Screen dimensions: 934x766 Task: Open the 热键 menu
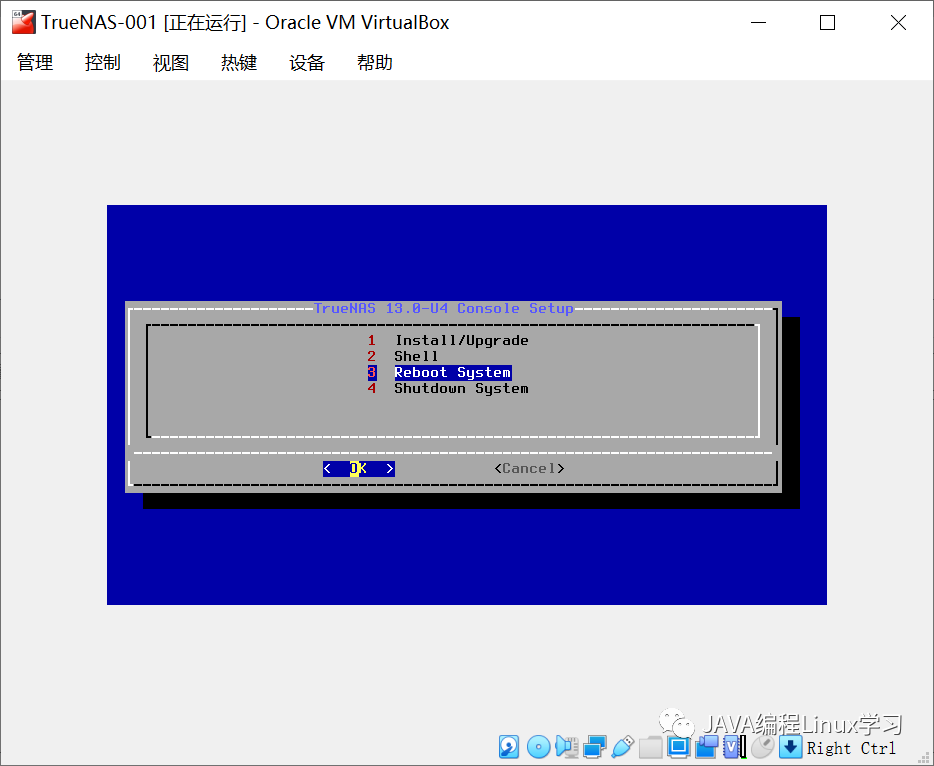(239, 63)
